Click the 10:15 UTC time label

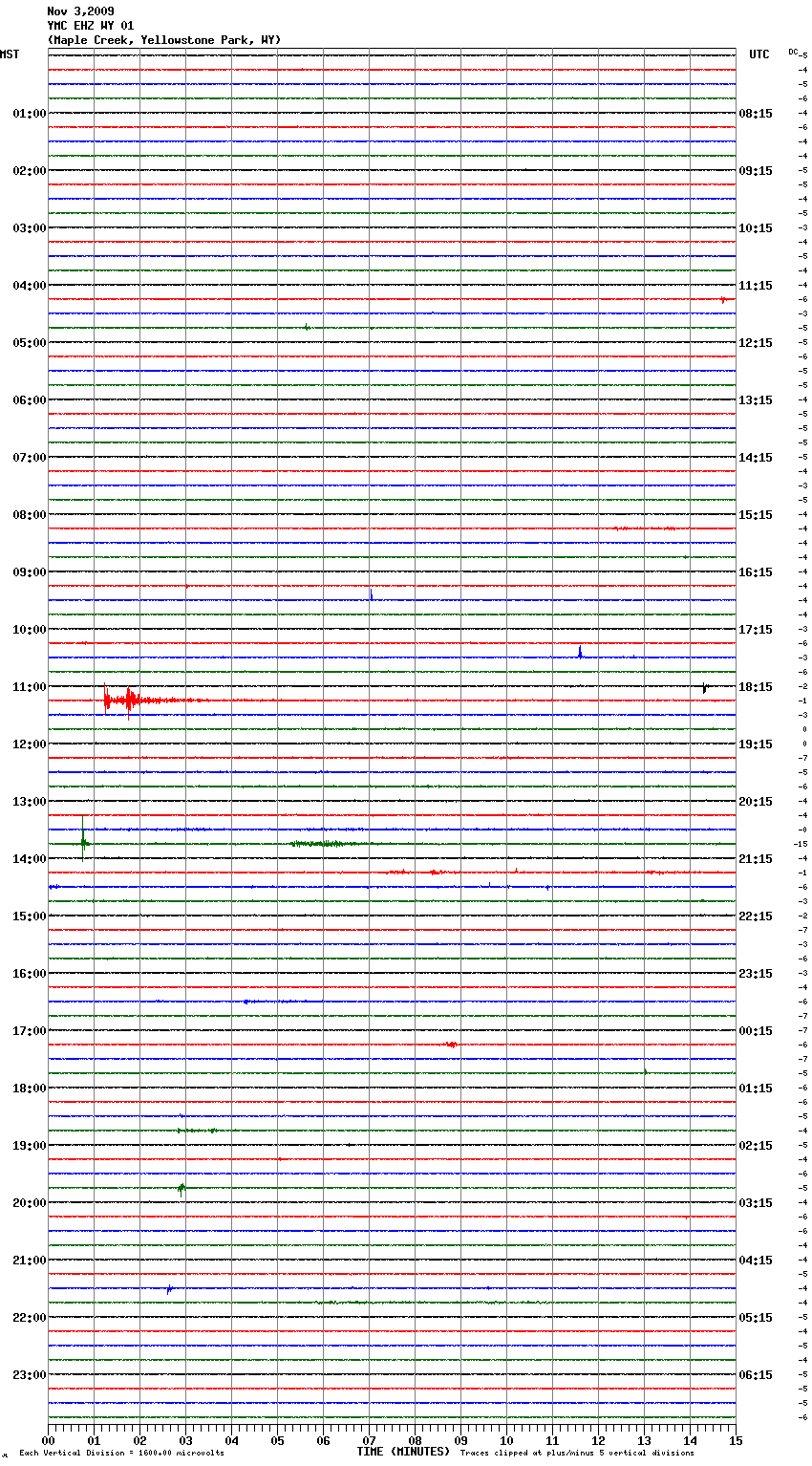pyautogui.click(x=756, y=227)
